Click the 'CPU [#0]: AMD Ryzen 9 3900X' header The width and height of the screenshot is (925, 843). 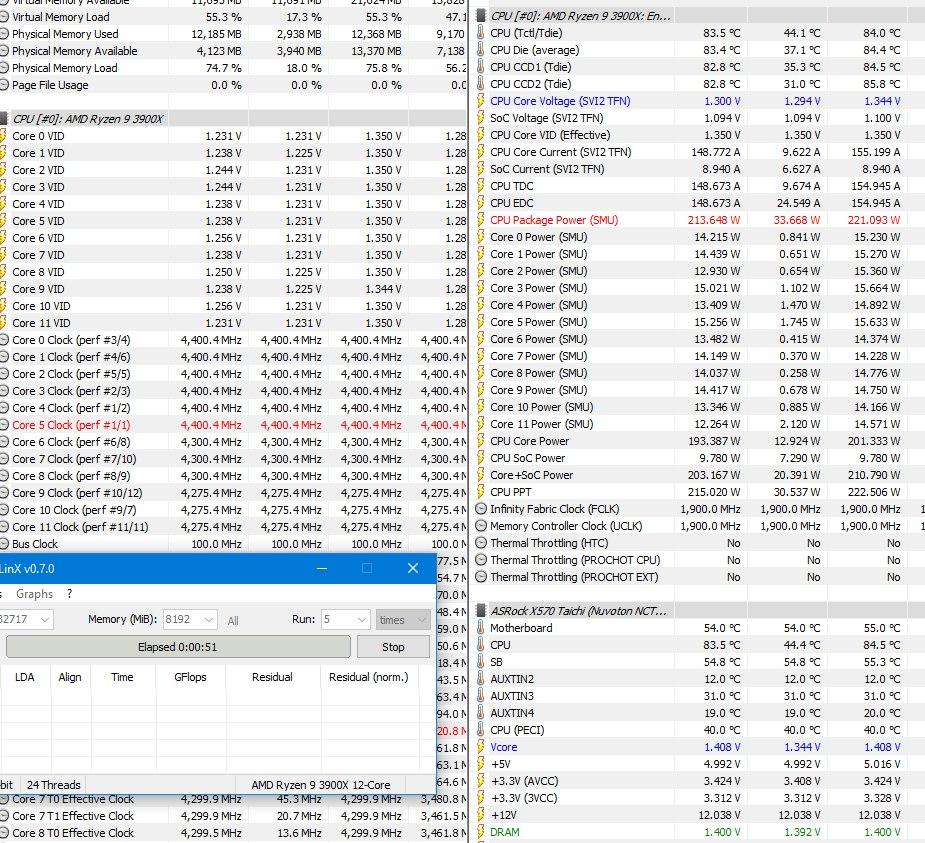(x=88, y=119)
